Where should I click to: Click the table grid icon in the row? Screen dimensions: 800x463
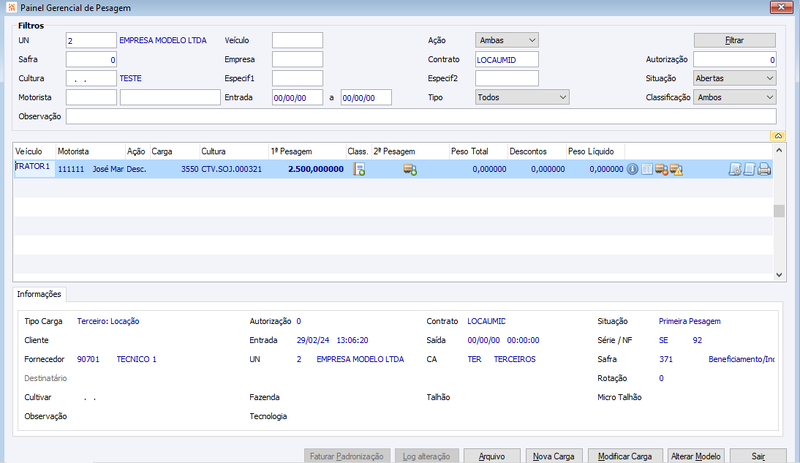(x=647, y=169)
